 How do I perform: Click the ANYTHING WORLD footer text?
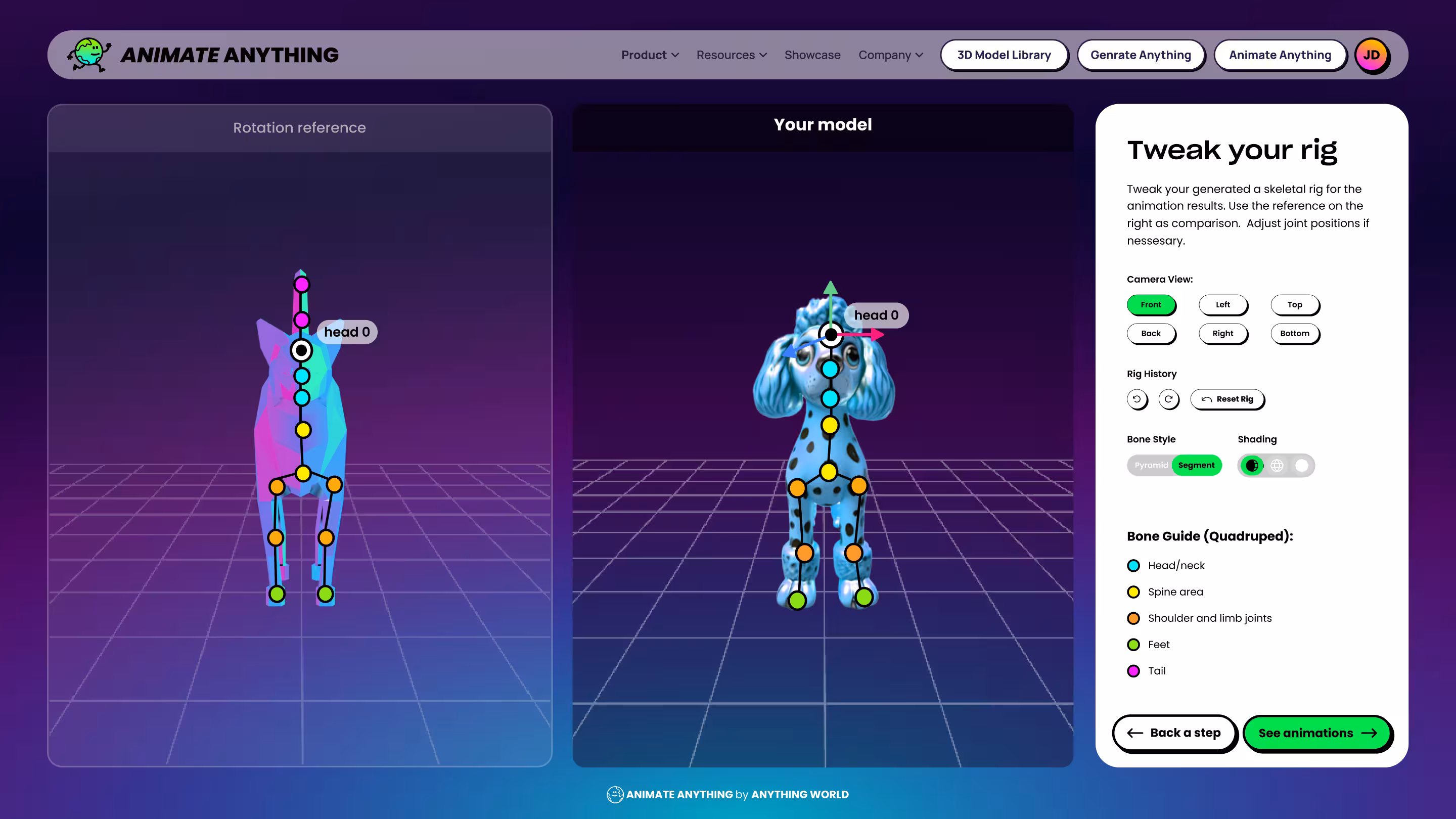[800, 795]
